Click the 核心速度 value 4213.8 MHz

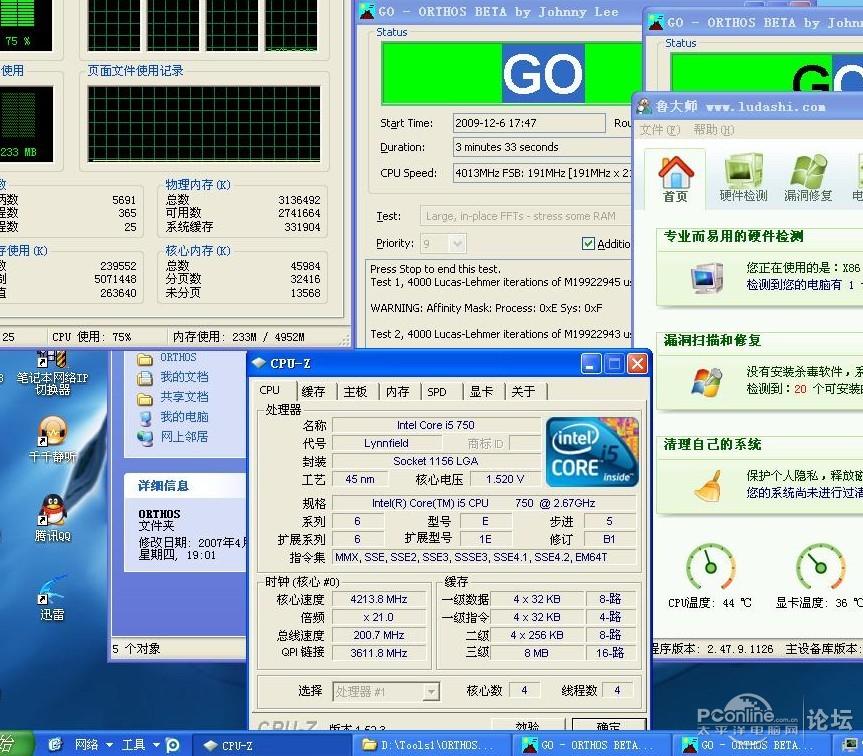click(379, 599)
